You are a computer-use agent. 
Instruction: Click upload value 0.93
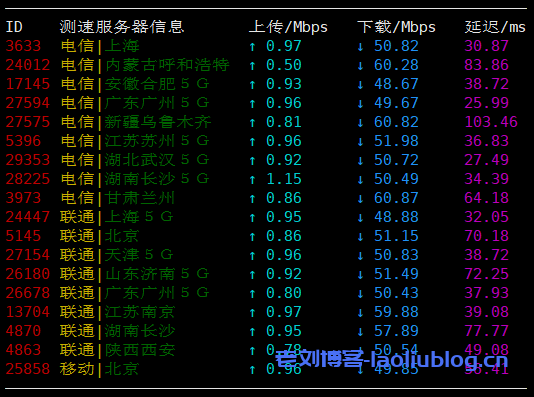coord(284,84)
